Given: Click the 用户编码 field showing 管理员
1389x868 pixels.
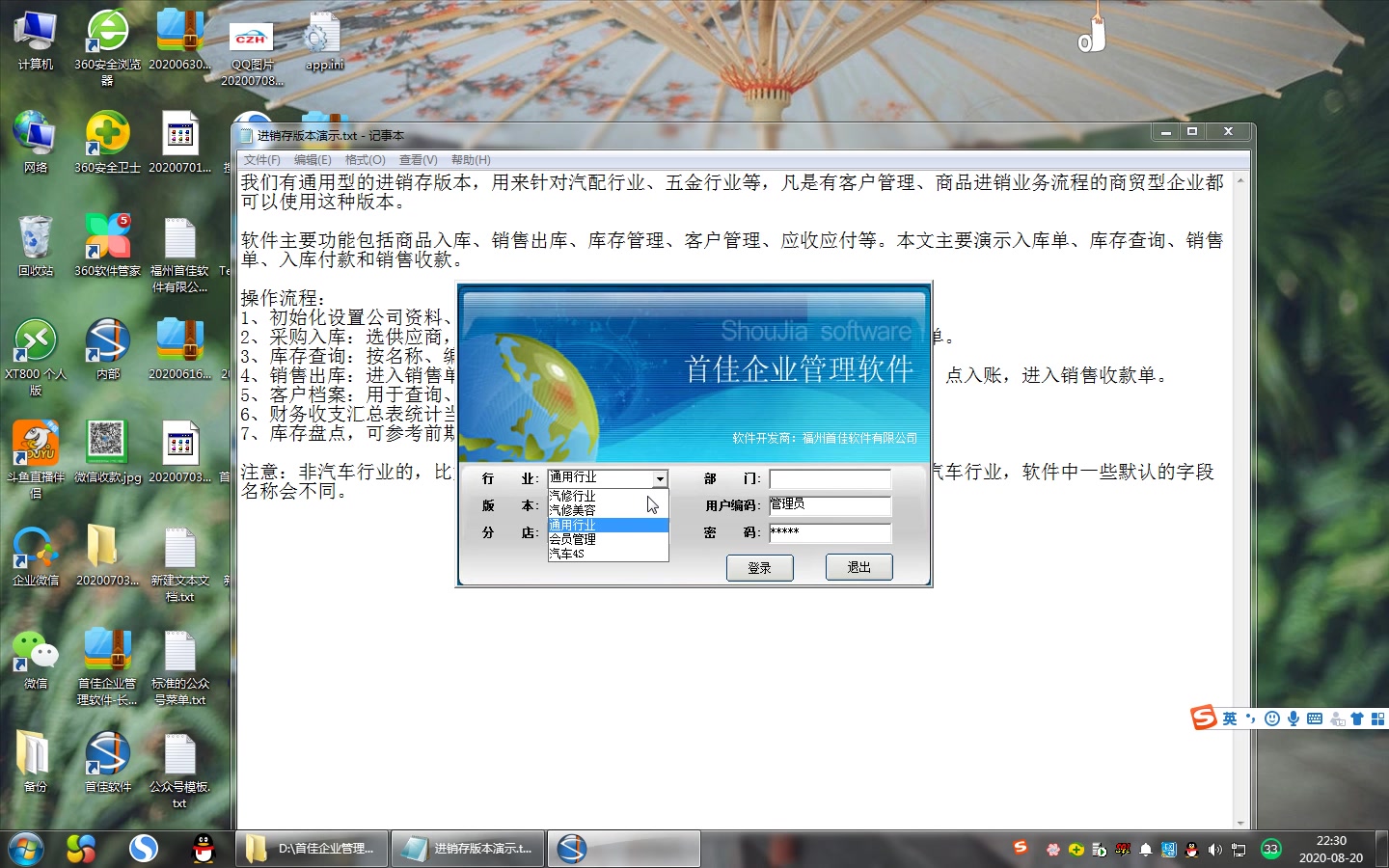Looking at the screenshot, I should (x=830, y=505).
